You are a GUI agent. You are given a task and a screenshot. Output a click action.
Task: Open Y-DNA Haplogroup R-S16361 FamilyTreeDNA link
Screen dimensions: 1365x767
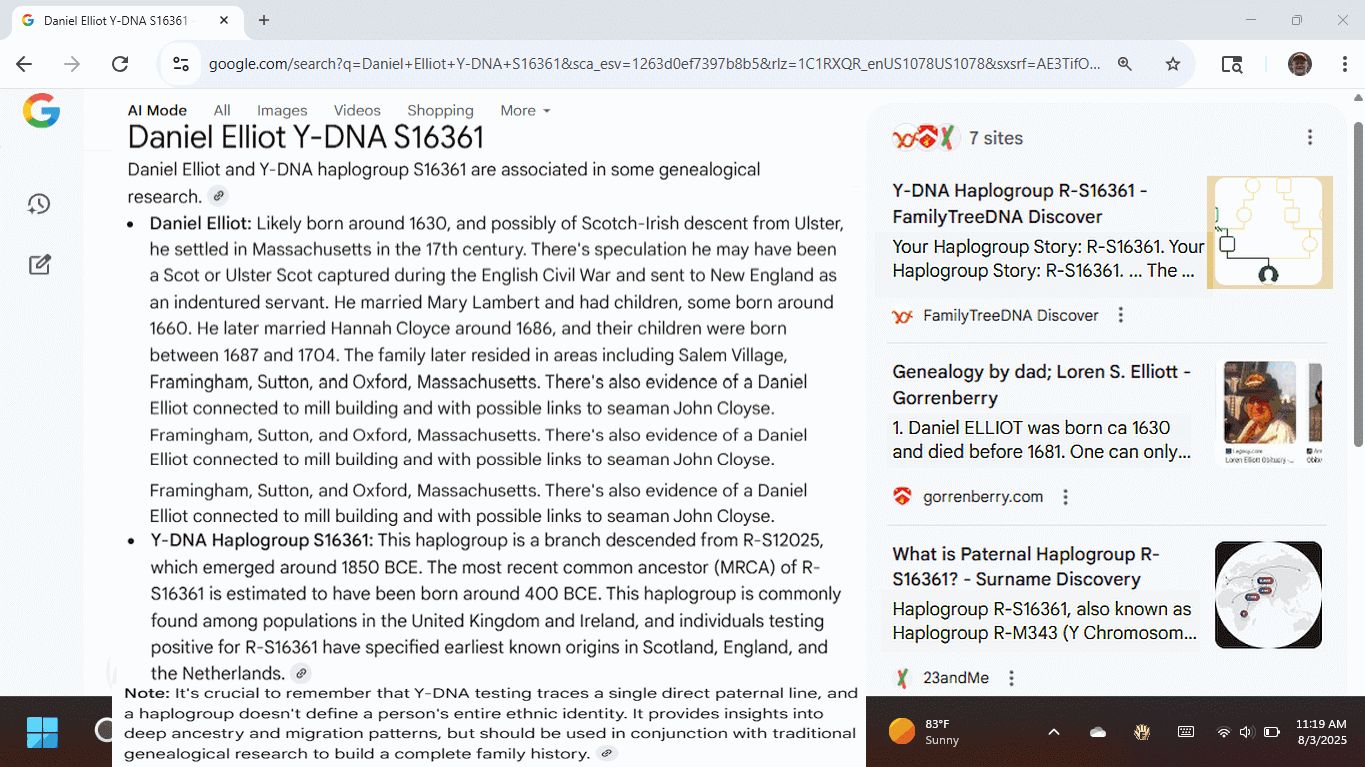[x=1019, y=203]
